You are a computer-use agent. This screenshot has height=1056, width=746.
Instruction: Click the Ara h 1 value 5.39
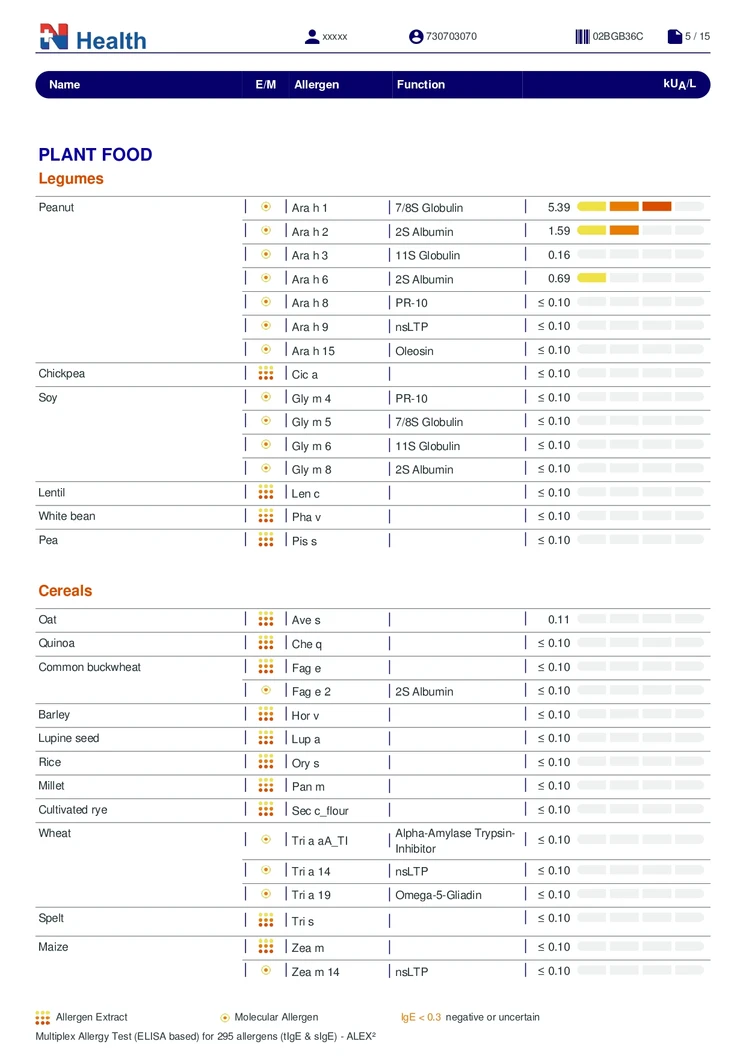(559, 207)
